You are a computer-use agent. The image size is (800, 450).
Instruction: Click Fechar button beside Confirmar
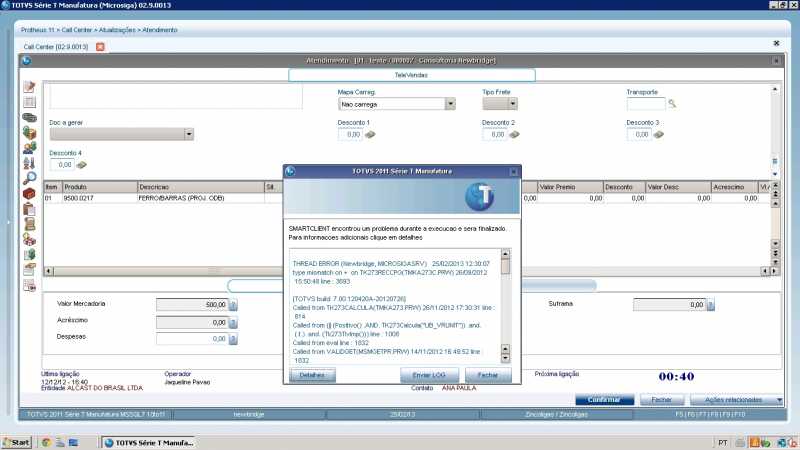[x=662, y=400]
